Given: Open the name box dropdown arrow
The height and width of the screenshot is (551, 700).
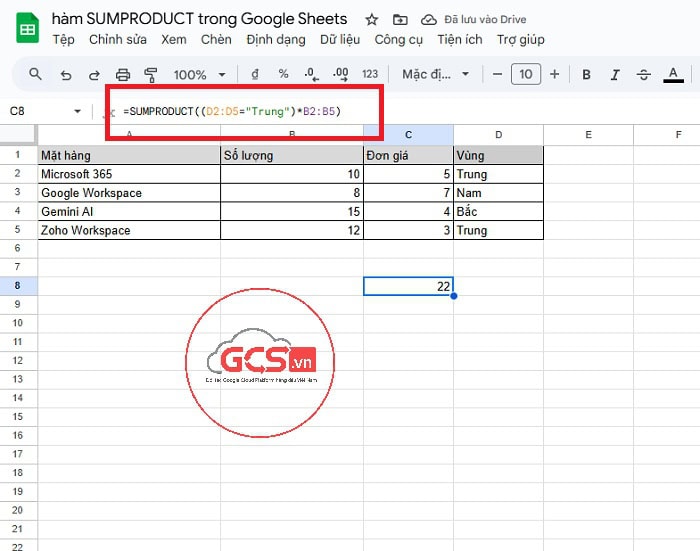Looking at the screenshot, I should click(x=78, y=111).
